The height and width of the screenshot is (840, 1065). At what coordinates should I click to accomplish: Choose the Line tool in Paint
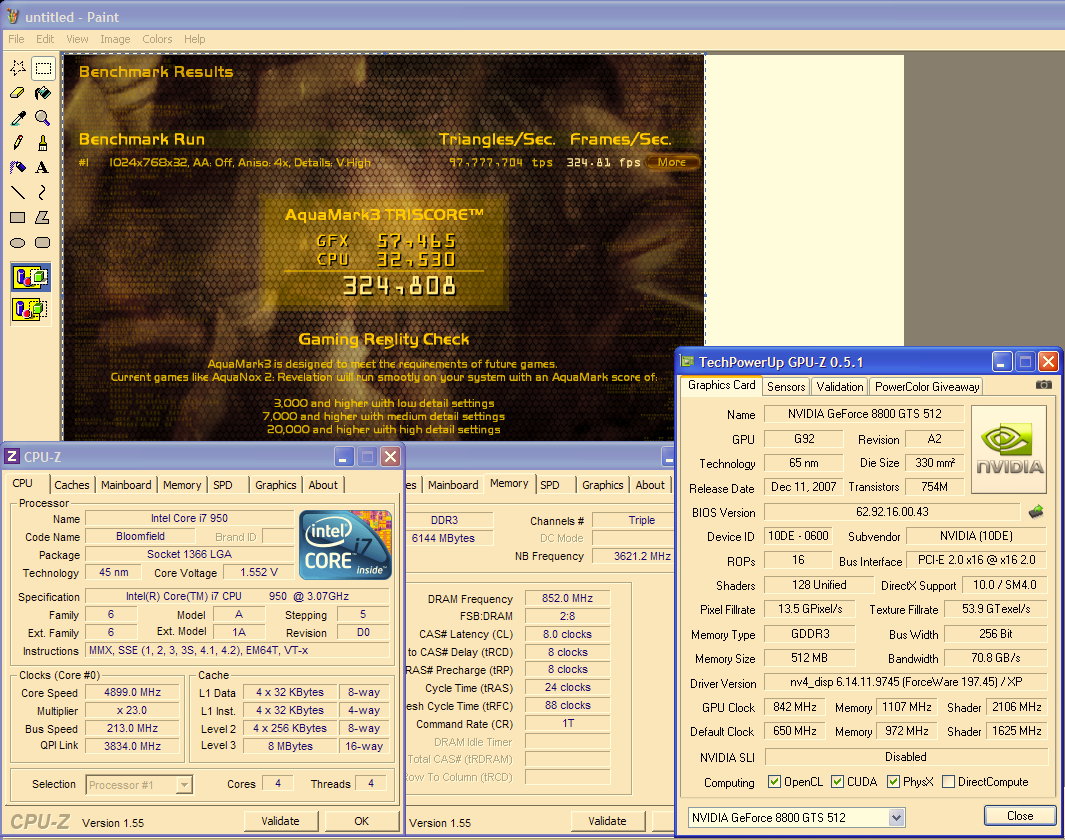pos(18,193)
